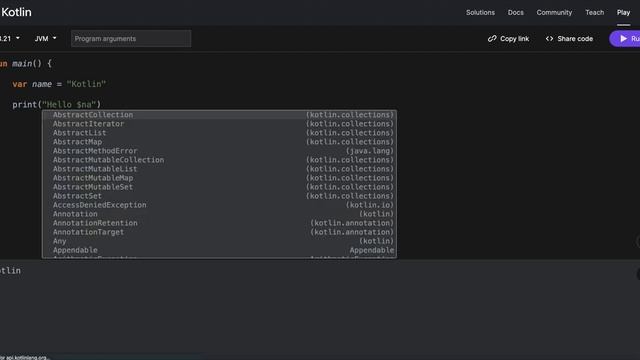Select Appendable in the suggestion list
Viewport: 640px width, 360px height.
219,250
